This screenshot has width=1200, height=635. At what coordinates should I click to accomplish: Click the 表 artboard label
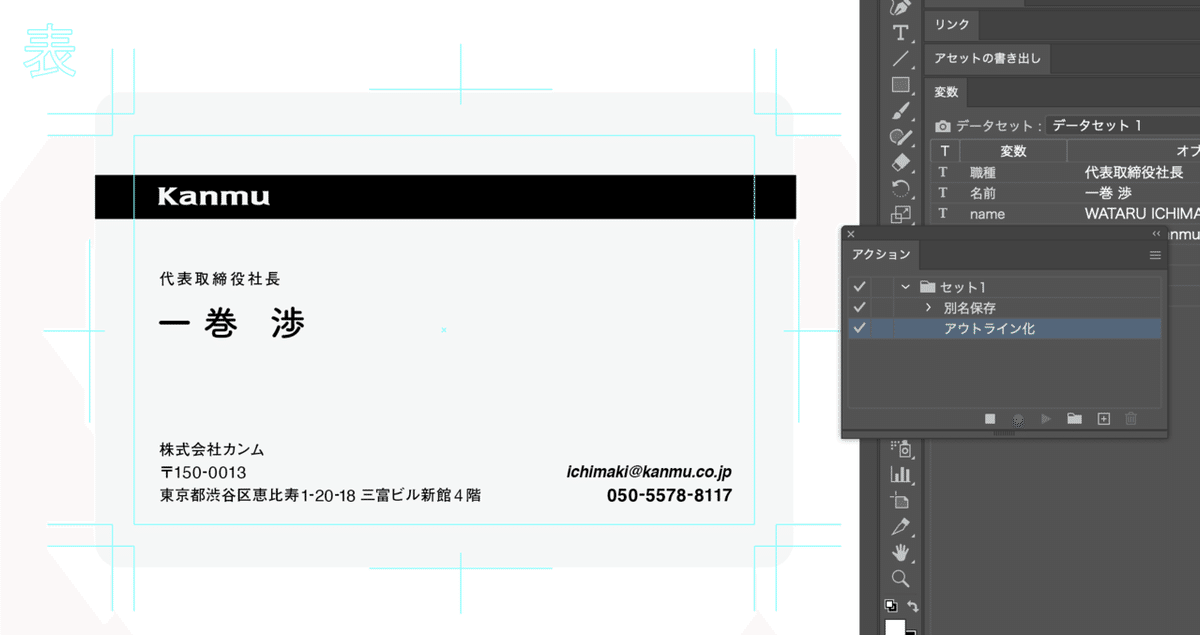tap(50, 52)
